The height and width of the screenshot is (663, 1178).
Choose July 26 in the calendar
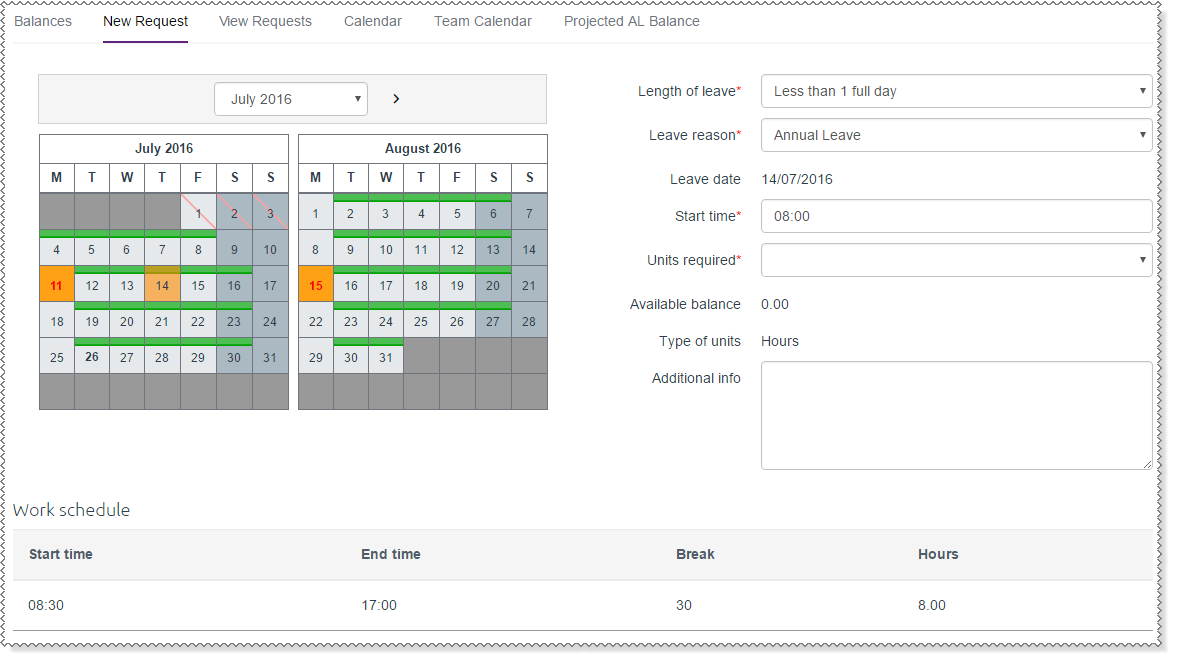coord(92,358)
